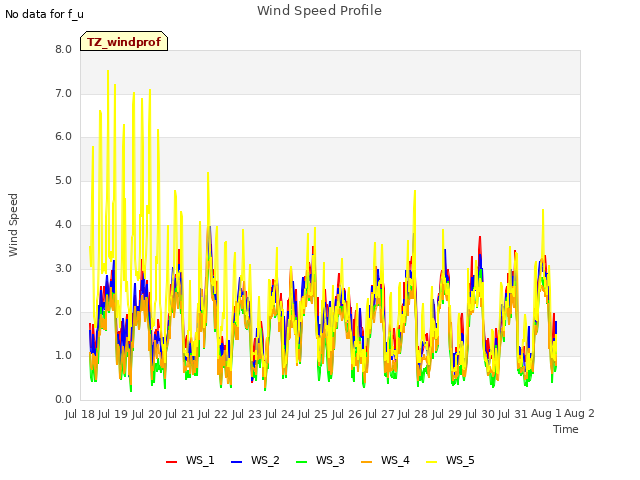
Task: Click the Jul 26 x-axis date label
Action: tap(346, 414)
